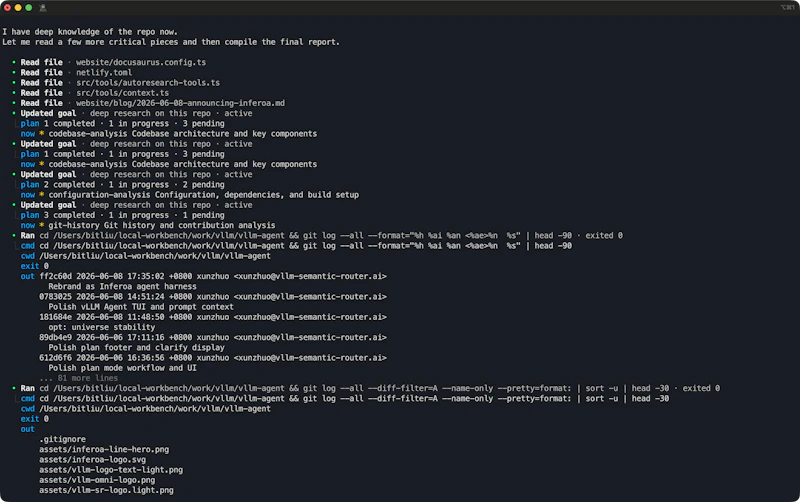Click commit message 'Polish plan mode workflow and UI'

click(122, 368)
